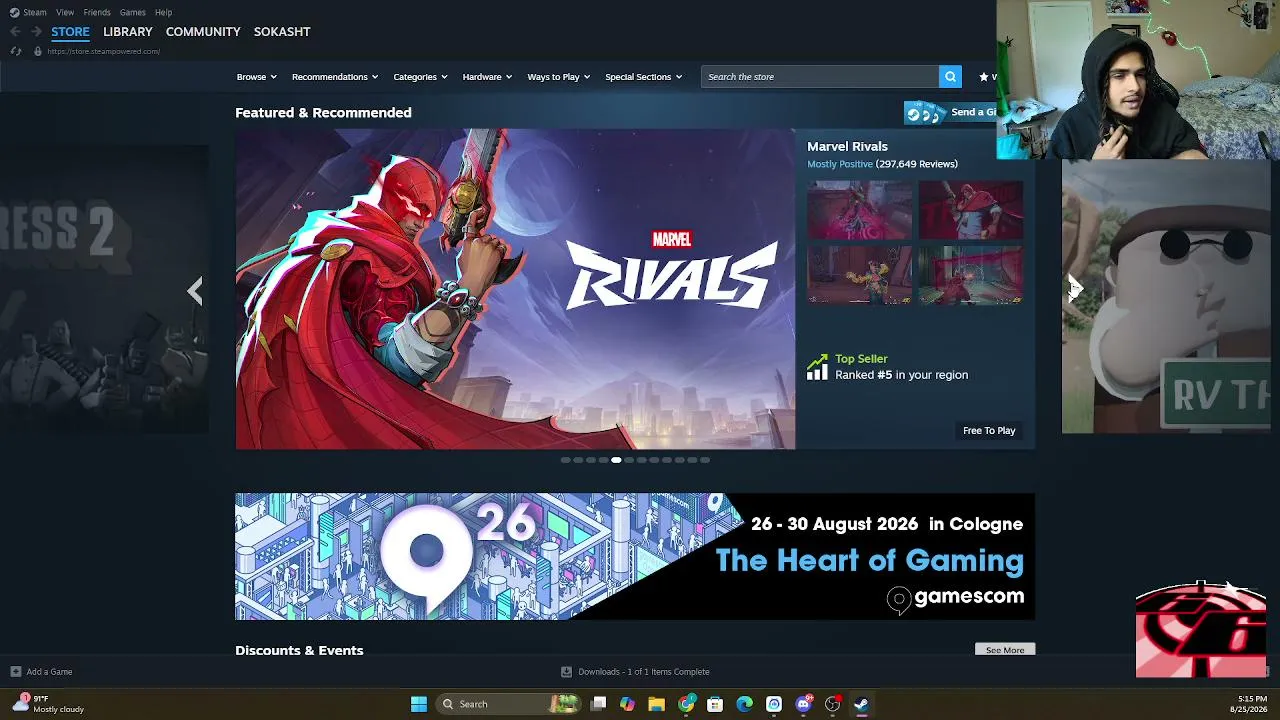View the top-right Marvel Rivals screenshot thumbnail
The image size is (1280, 720).
pos(971,210)
